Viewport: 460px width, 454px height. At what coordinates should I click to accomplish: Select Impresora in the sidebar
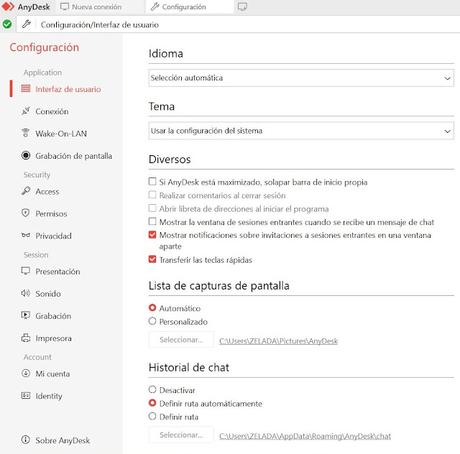click(53, 338)
